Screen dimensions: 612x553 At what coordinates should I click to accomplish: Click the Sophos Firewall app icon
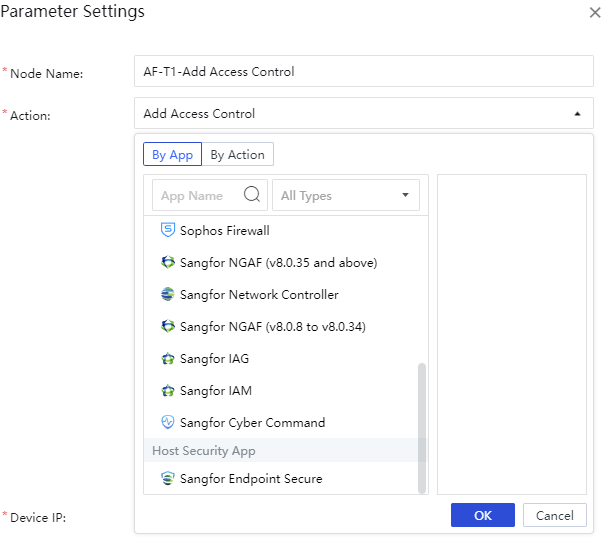coord(167,230)
